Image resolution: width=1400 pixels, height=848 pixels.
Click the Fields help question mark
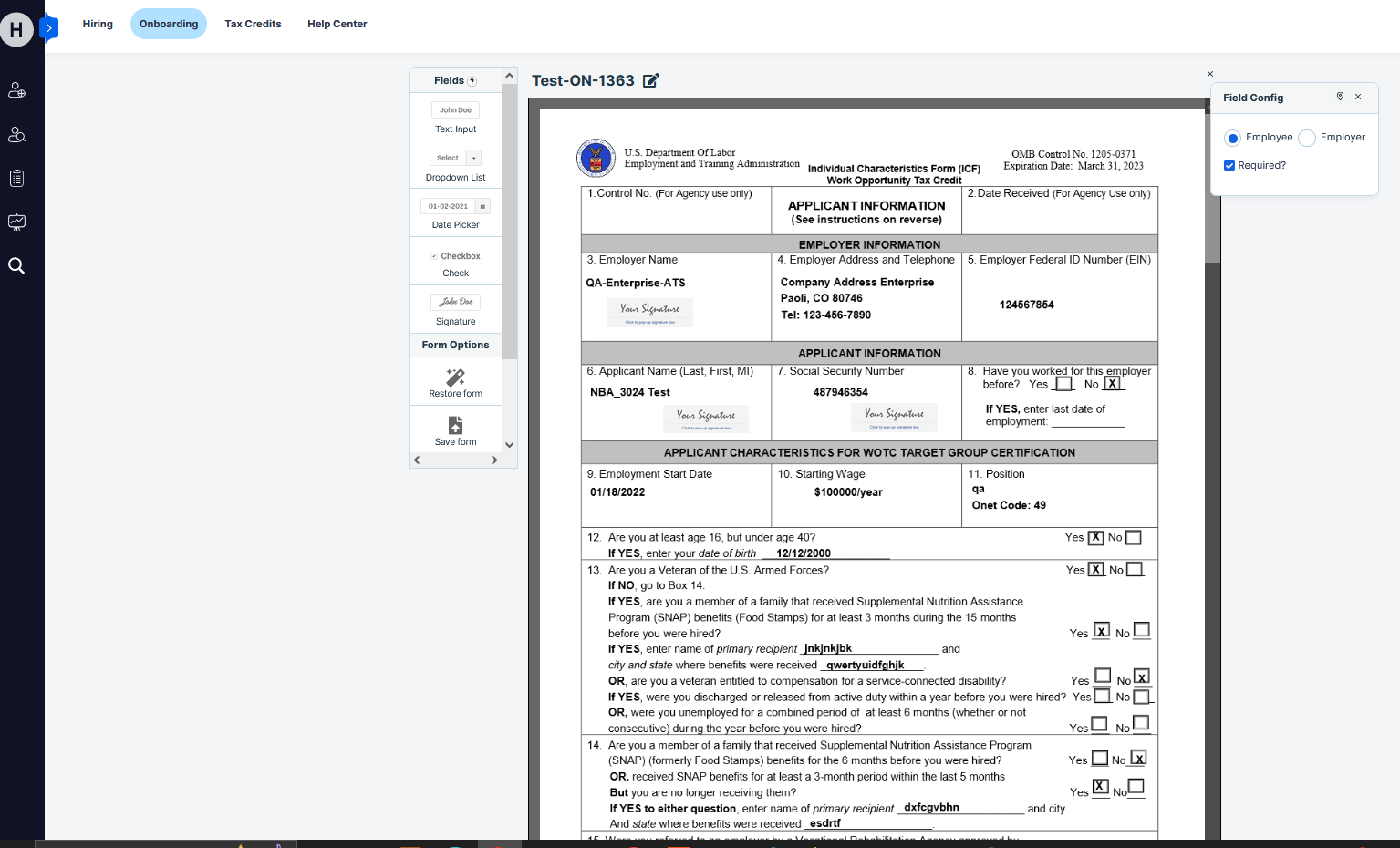click(472, 81)
